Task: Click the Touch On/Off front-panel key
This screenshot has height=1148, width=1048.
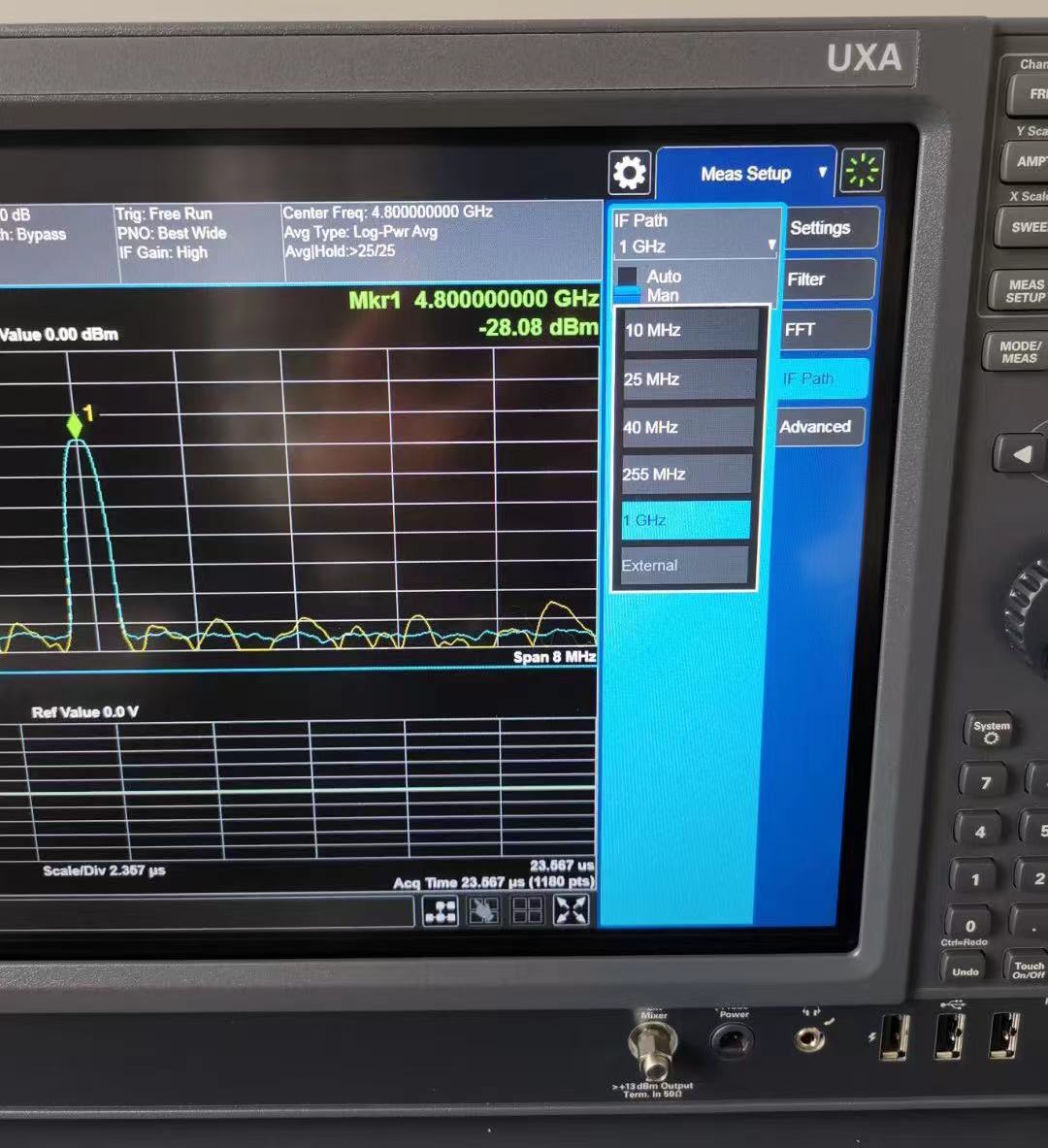Action: pos(1028,970)
